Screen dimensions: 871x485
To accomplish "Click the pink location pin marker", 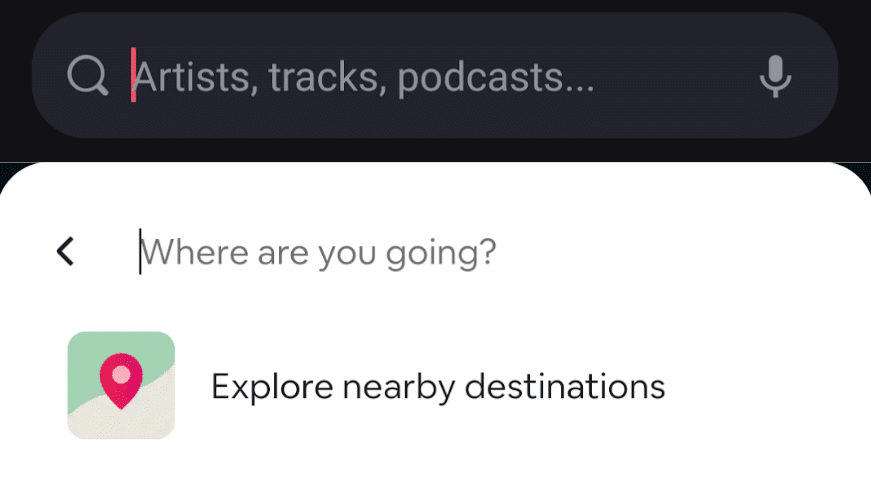I will (121, 381).
